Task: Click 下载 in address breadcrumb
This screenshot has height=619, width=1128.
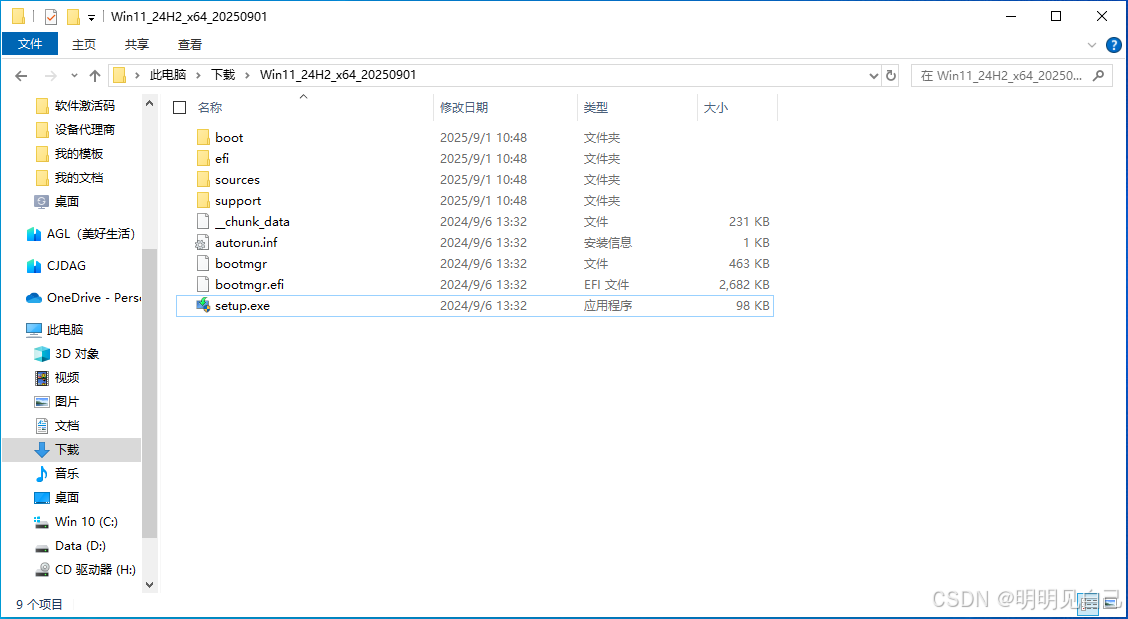Action: (x=223, y=75)
